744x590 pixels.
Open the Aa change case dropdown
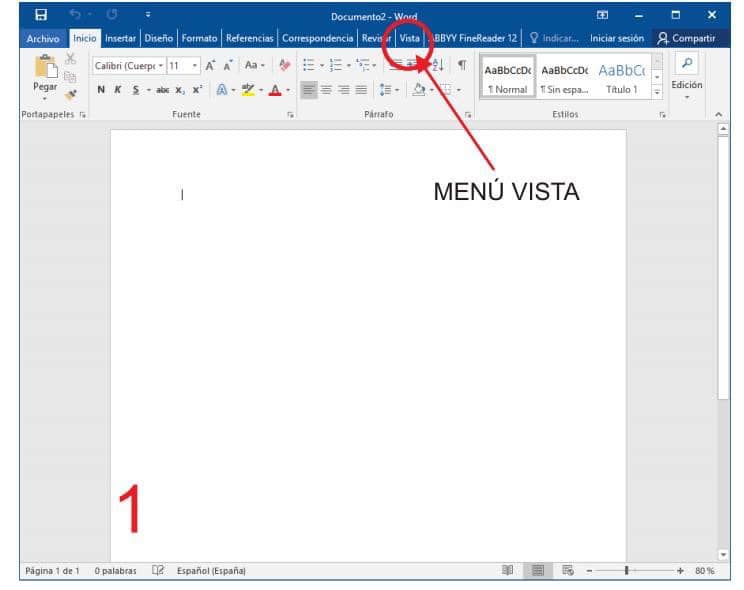point(254,65)
